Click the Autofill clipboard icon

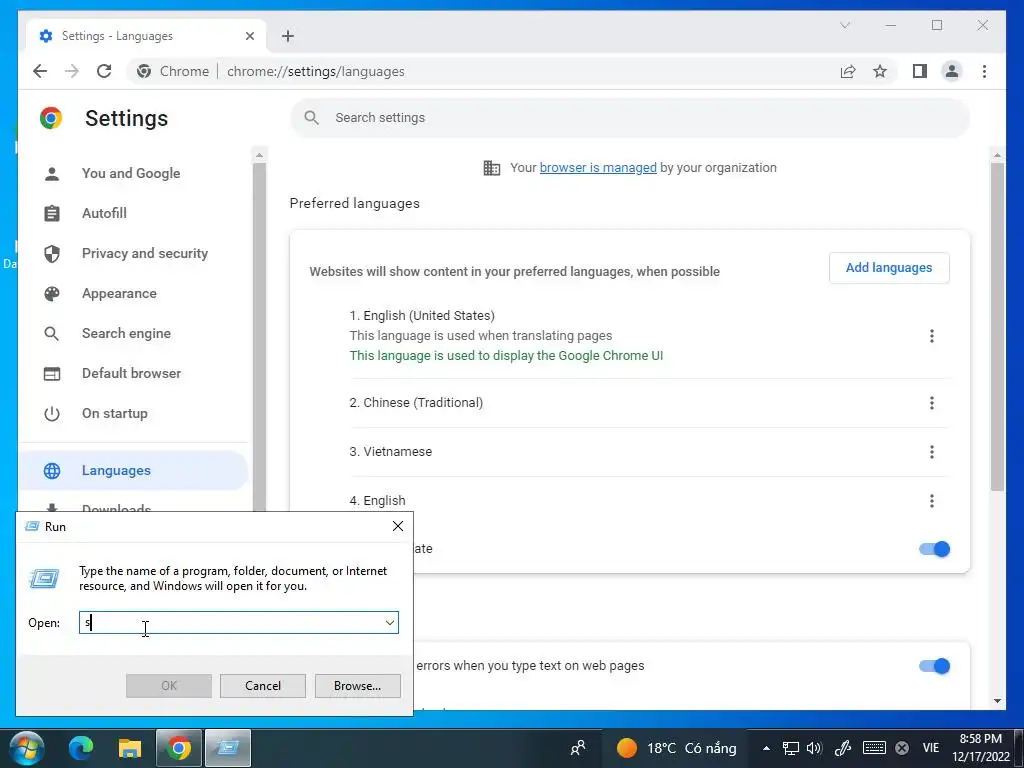[x=52, y=214]
